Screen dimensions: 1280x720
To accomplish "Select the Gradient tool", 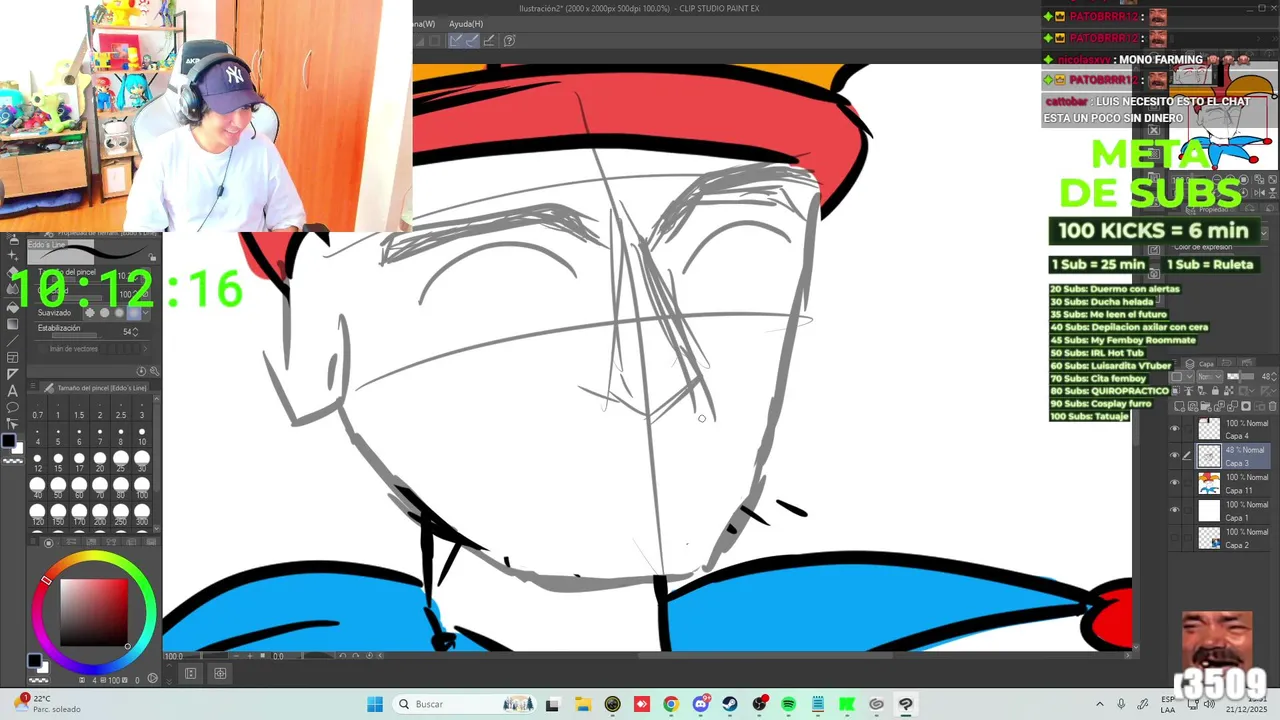I will (x=13, y=324).
